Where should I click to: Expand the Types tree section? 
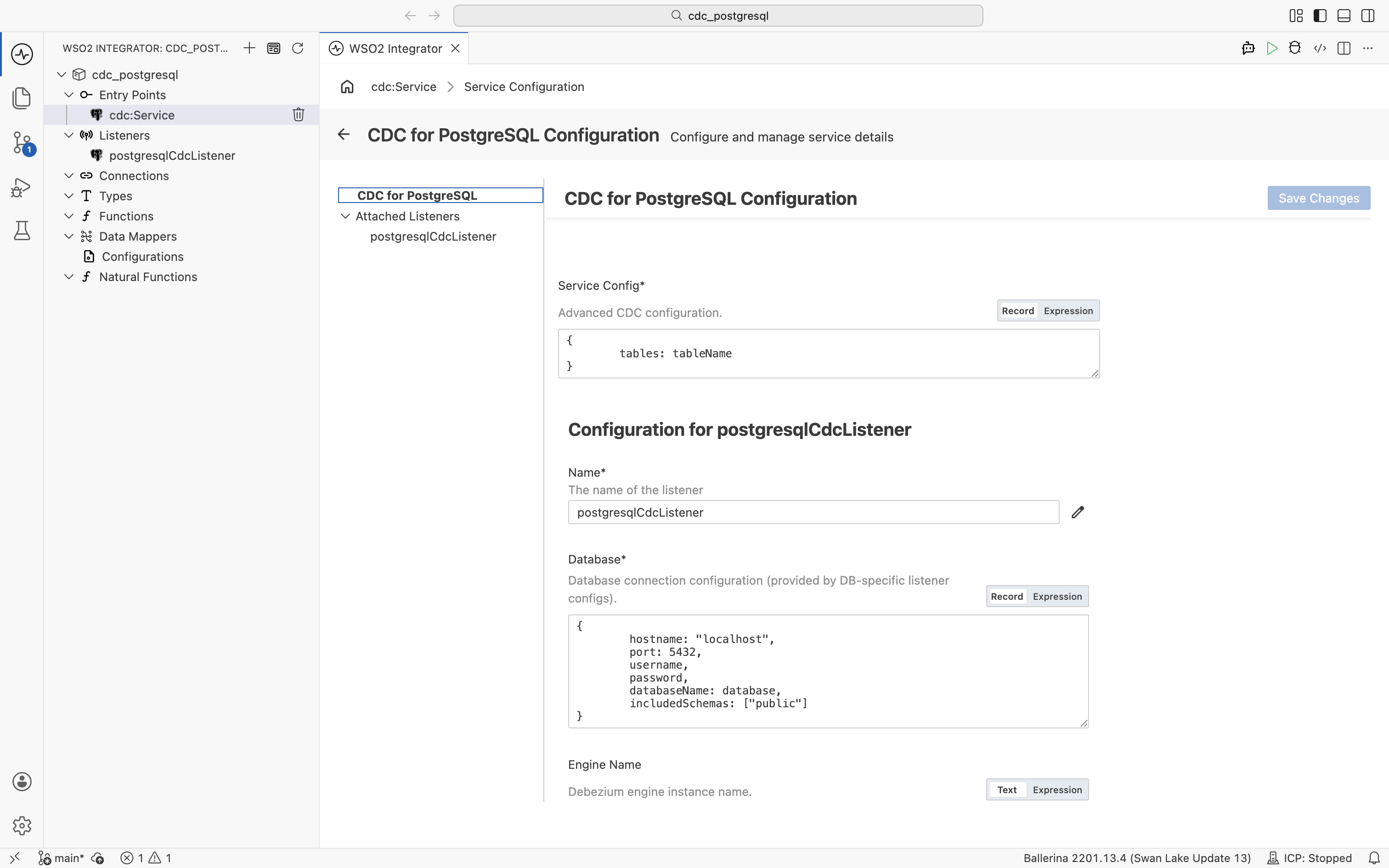pos(69,196)
